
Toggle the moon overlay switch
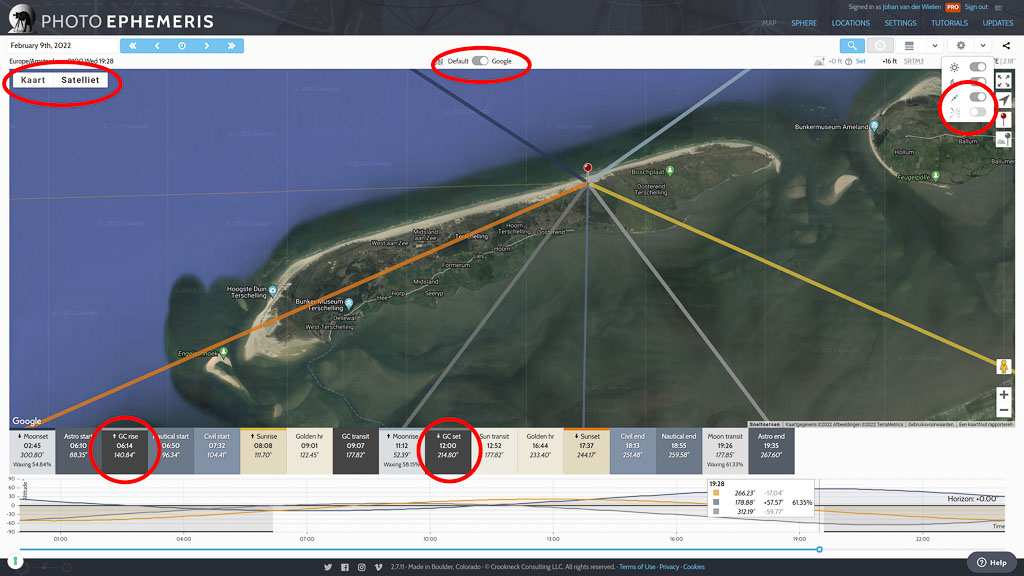978,82
